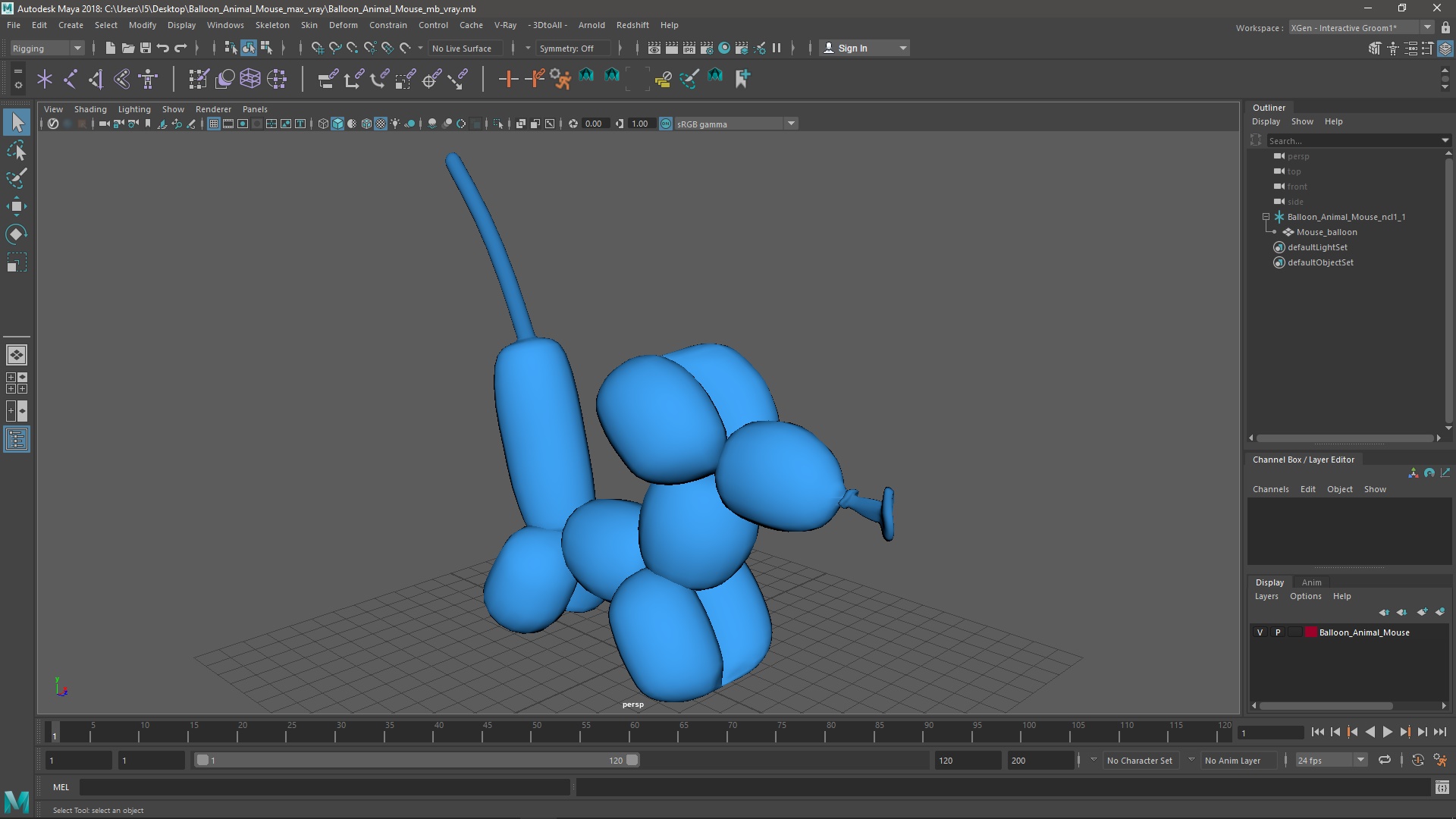This screenshot has width=1456, height=819.
Task: Activate the Rotate tool in the left toolbox
Action: (17, 234)
